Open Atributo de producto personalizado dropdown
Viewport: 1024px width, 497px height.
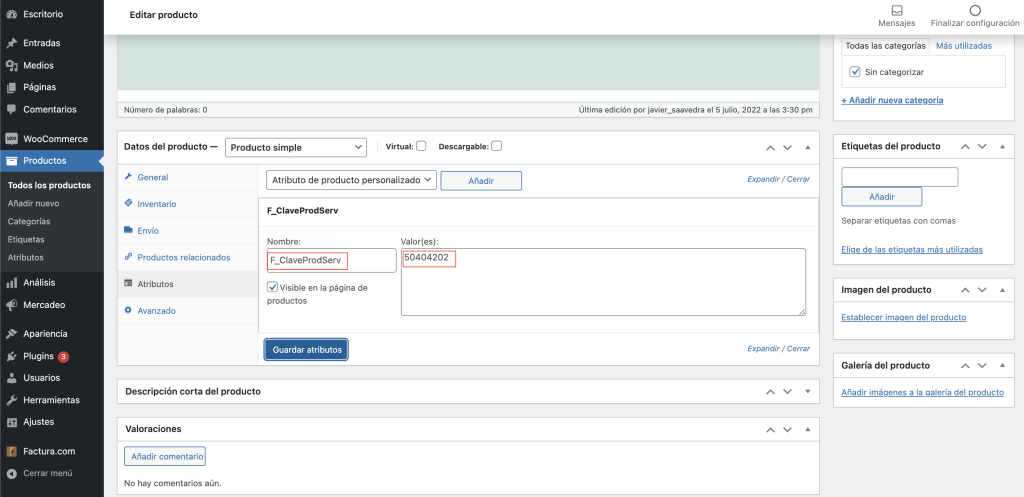point(351,180)
